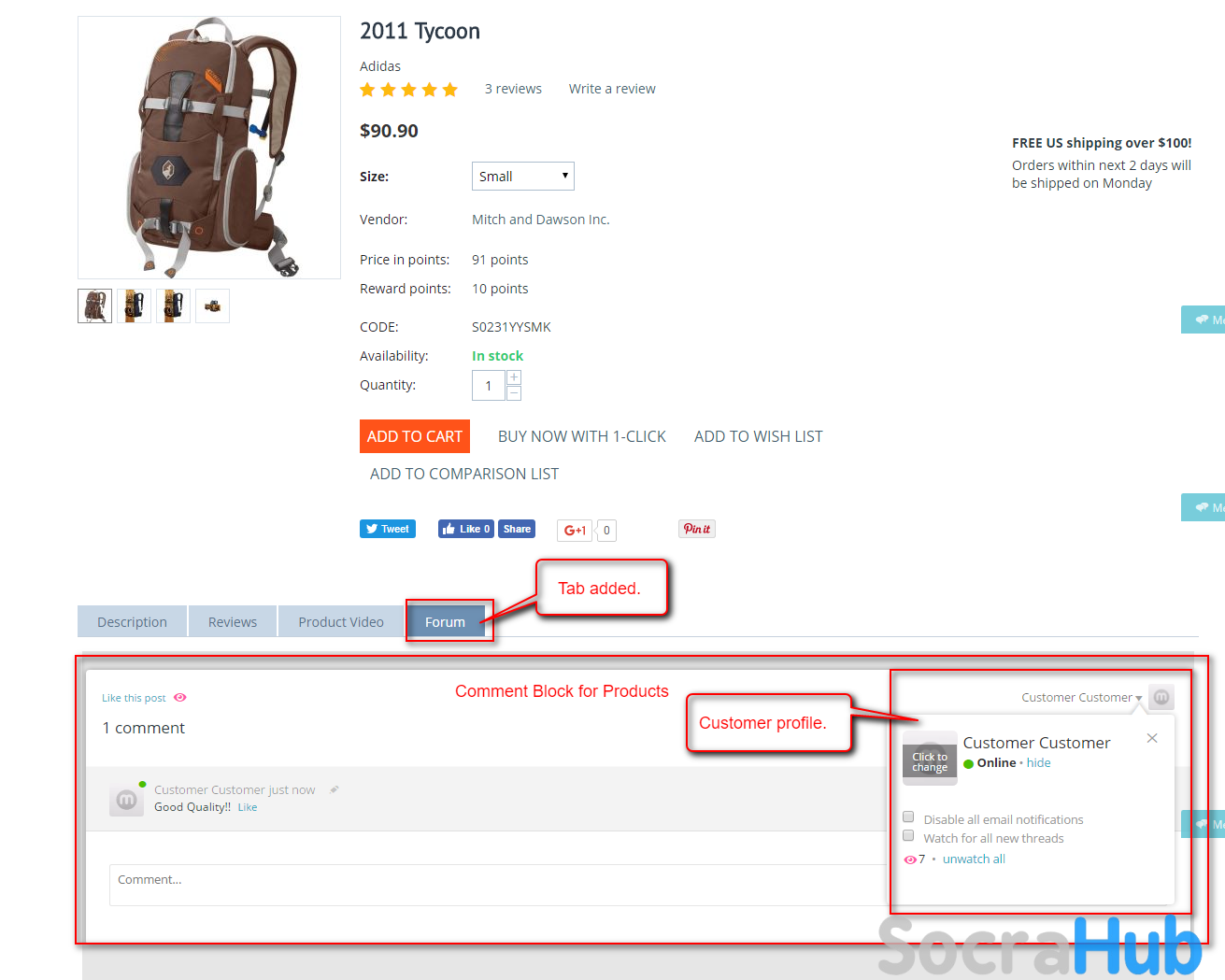Click the five-star product rating
Screen dimensions: 1225x980
pos(409,90)
